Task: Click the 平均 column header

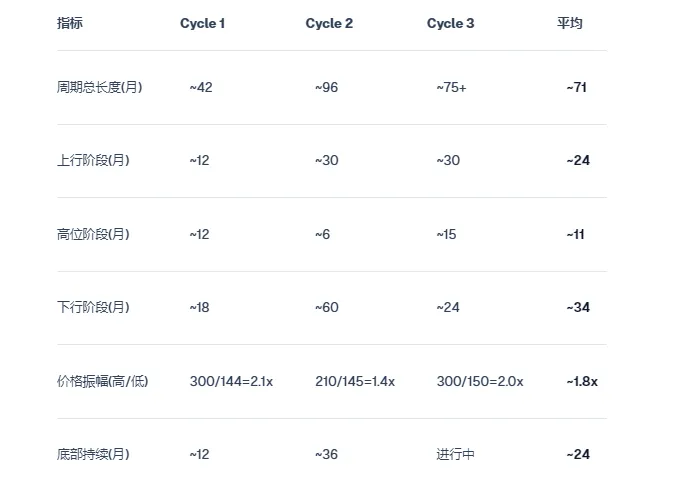Action: click(x=570, y=23)
